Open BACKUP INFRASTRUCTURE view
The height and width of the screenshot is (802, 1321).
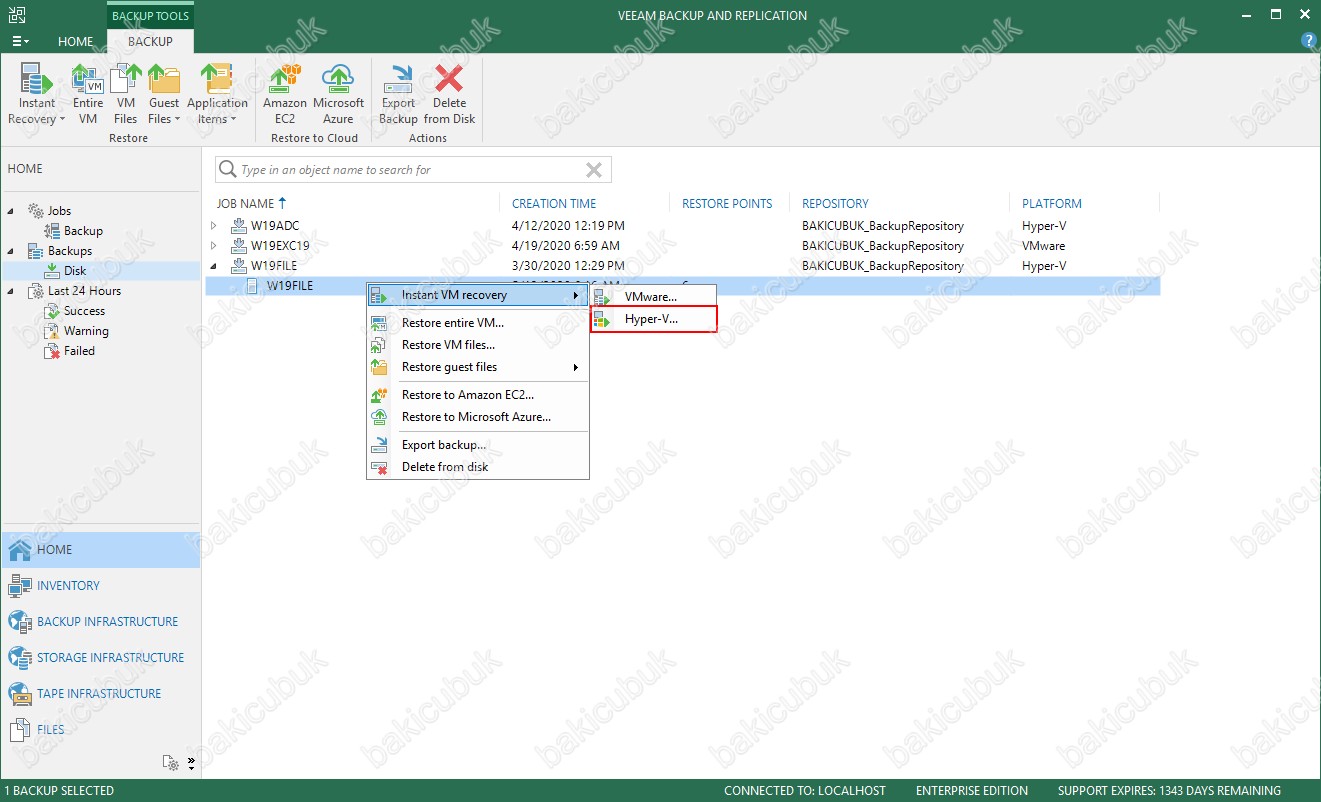(x=101, y=622)
